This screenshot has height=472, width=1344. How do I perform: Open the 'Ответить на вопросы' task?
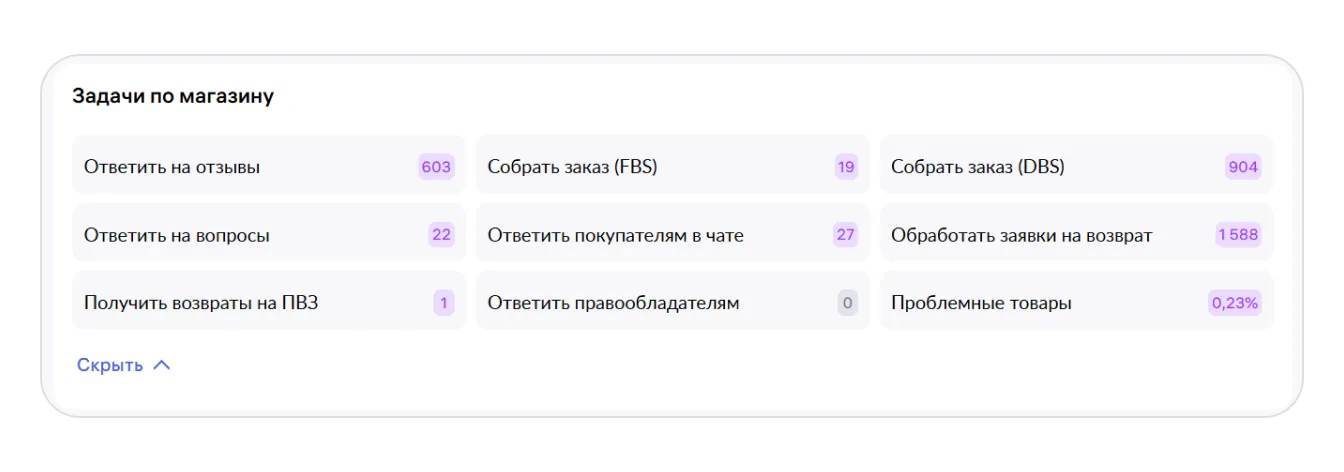177,236
